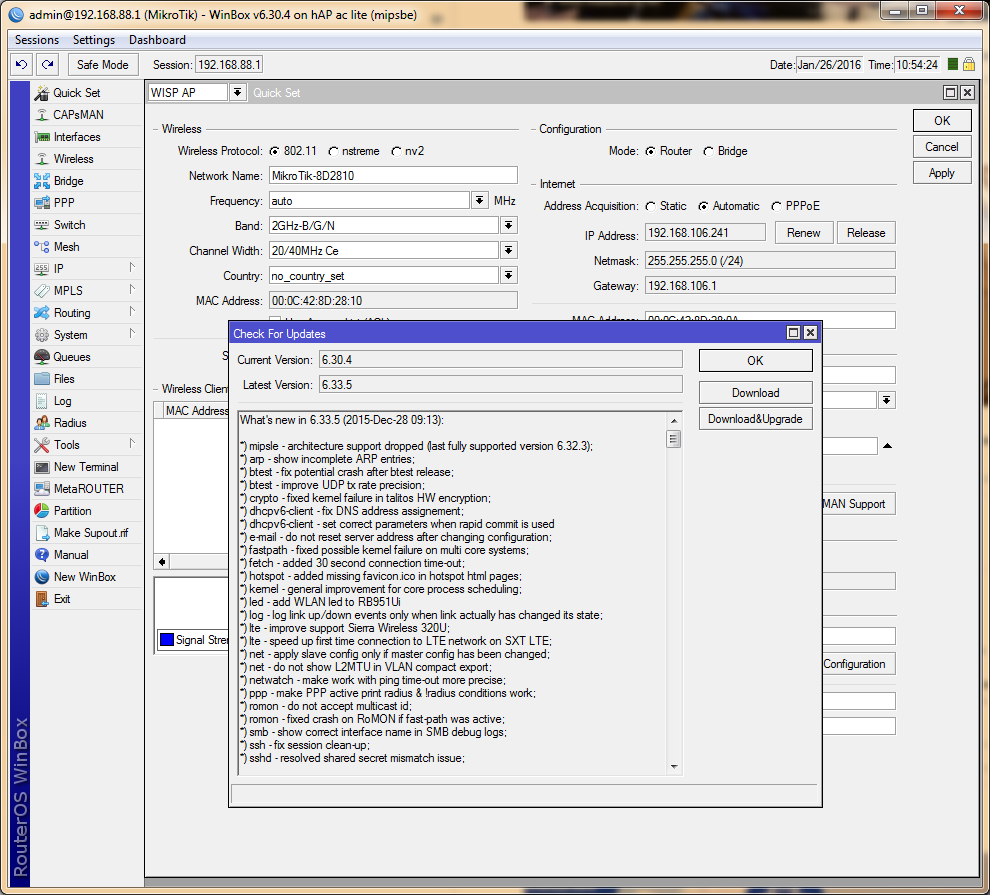Viewport: 990px width, 895px height.
Task: Expand the Band dropdown list
Action: 509,226
